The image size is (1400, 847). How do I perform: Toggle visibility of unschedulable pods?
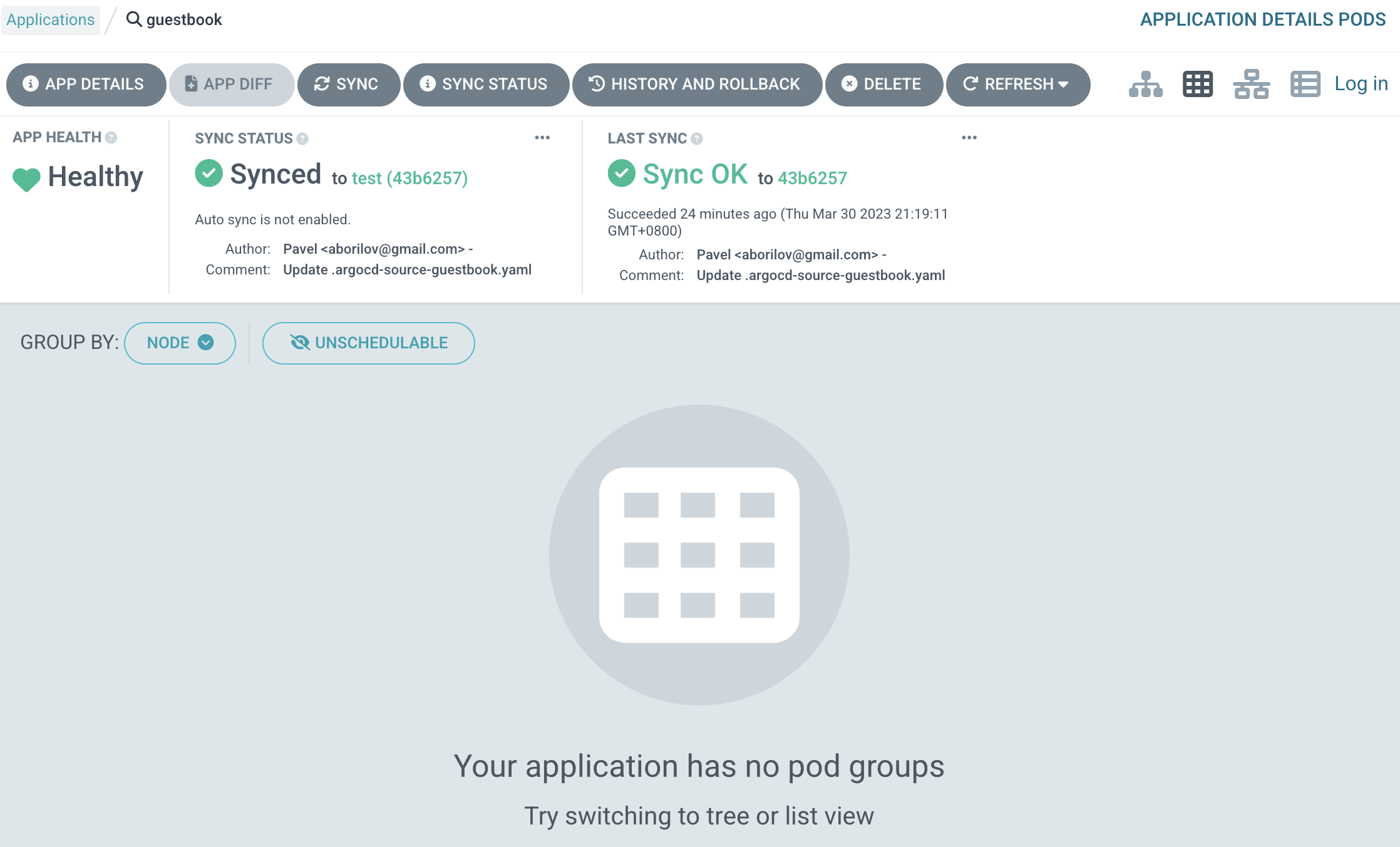(368, 343)
